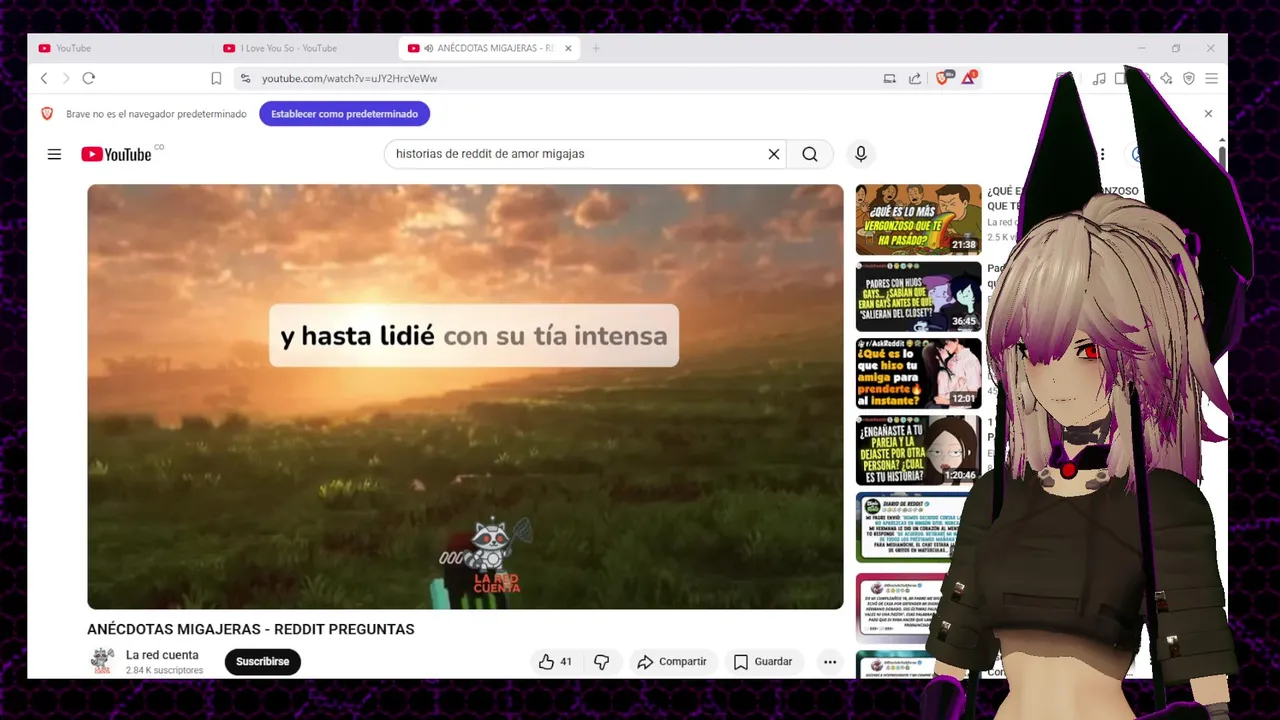Go back to the previous page
Screen dimensions: 1280x720
click(x=44, y=78)
